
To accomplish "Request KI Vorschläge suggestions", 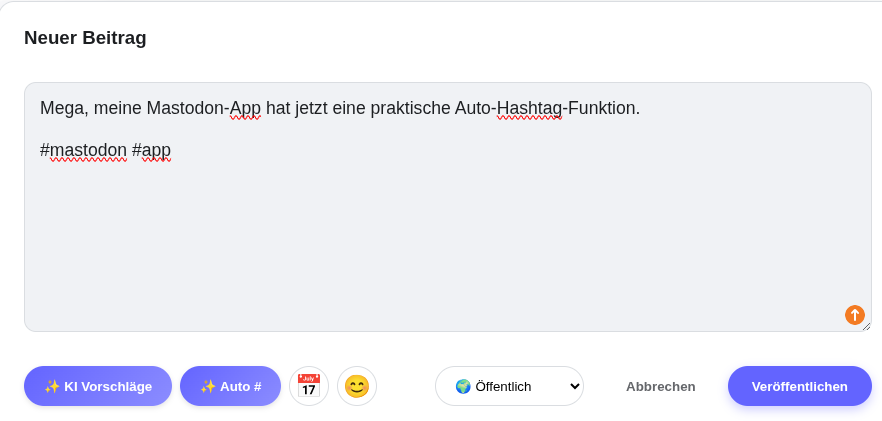I will pos(98,386).
